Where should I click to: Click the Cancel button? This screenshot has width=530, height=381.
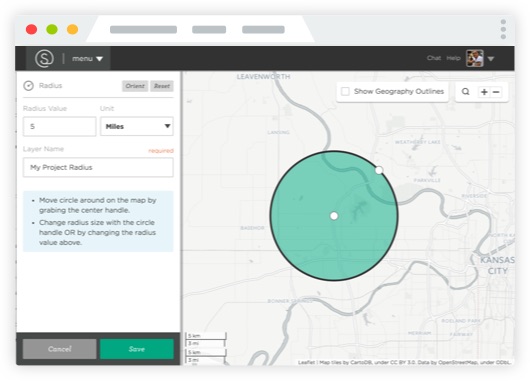click(x=59, y=349)
